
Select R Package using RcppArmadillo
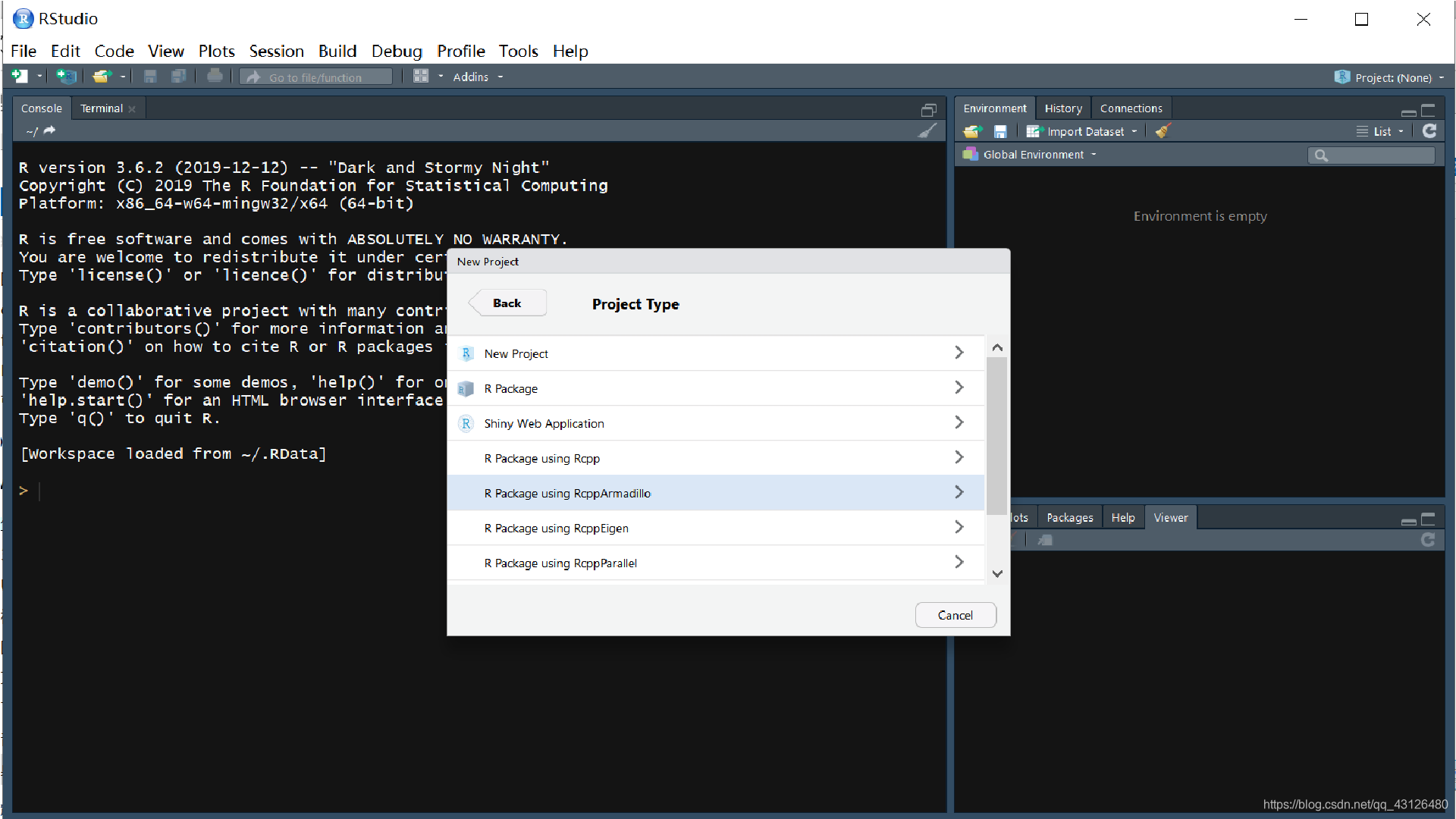[x=716, y=493]
